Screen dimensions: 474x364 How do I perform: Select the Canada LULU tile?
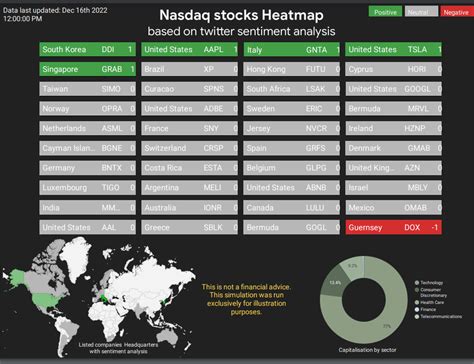pos(292,207)
